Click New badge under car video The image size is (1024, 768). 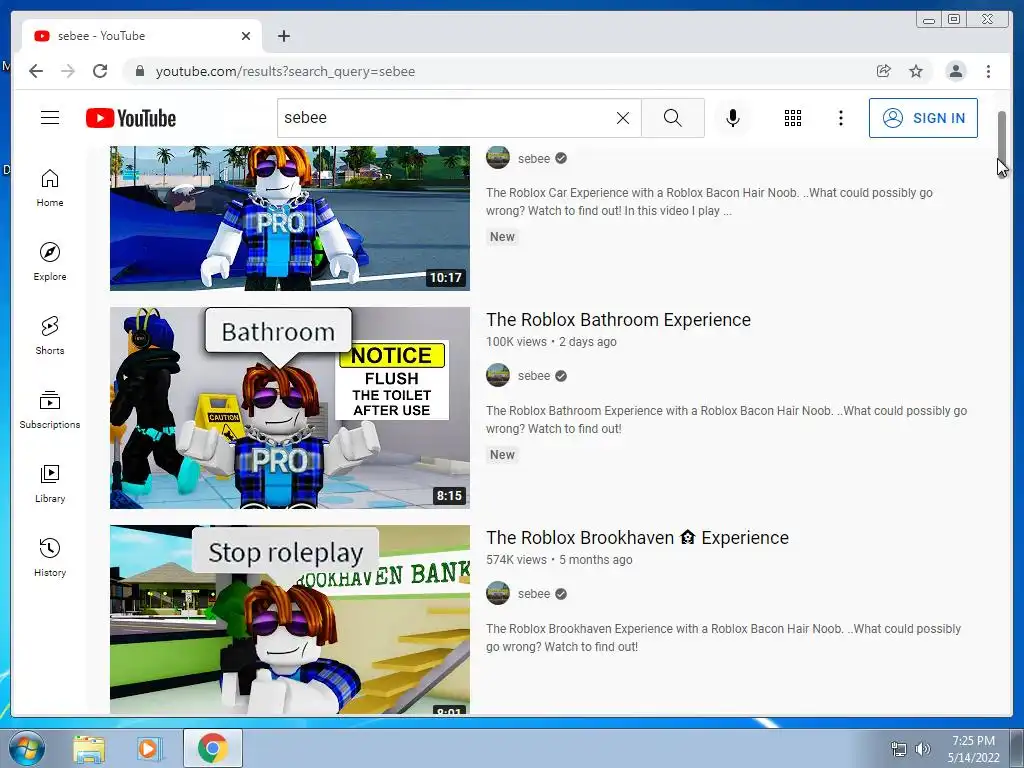point(502,236)
